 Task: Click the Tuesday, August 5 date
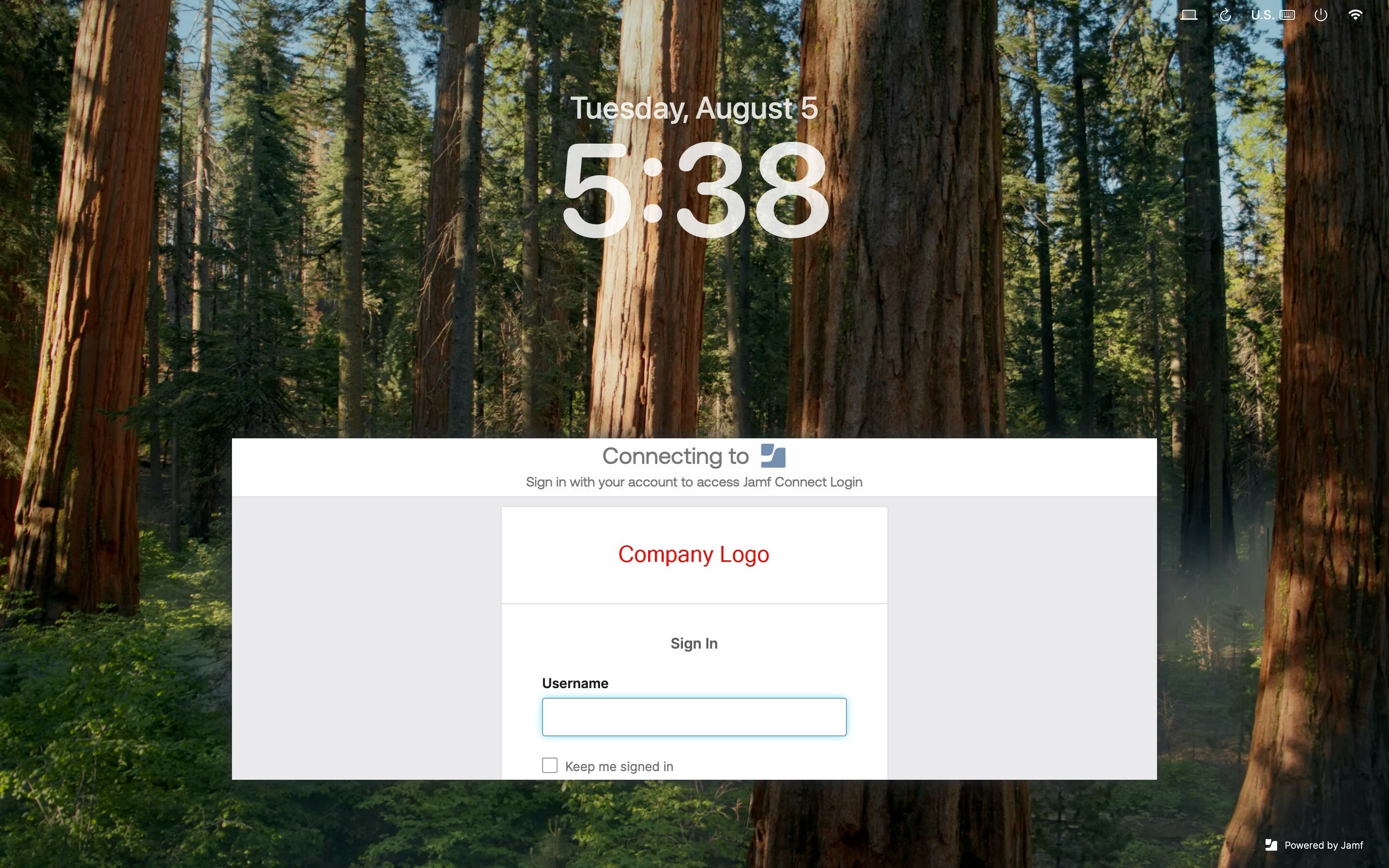694,108
